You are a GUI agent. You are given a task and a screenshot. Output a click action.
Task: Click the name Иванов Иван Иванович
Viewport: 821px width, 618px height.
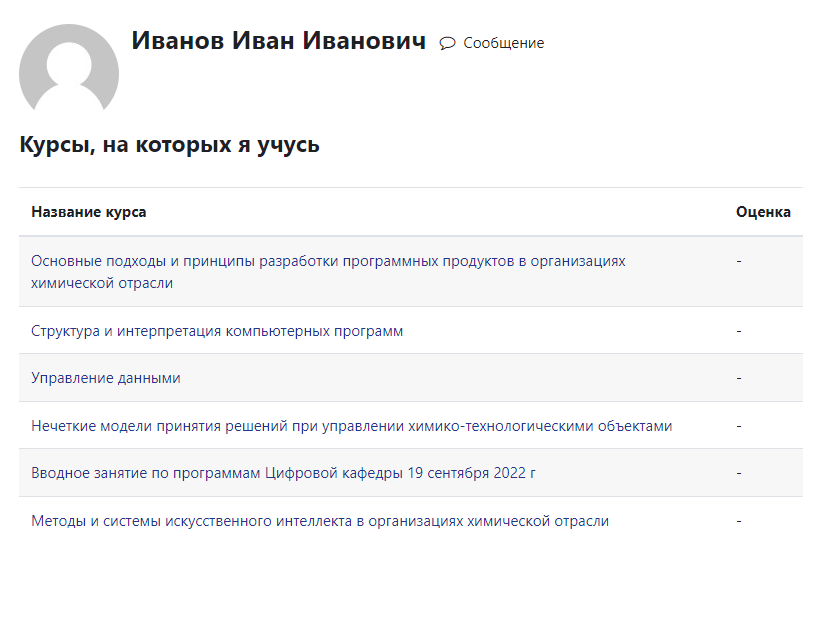pyautogui.click(x=278, y=41)
